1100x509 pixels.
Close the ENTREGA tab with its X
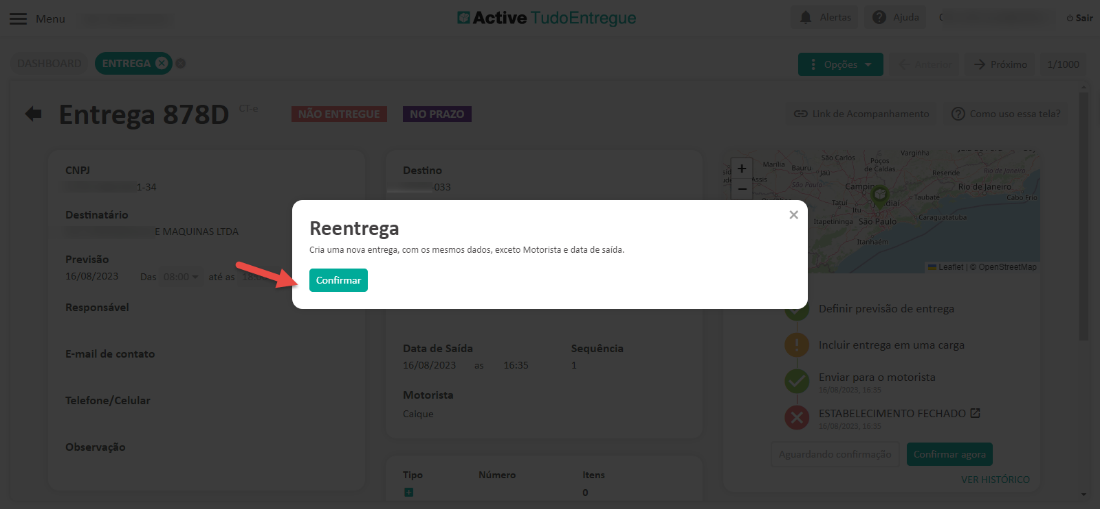tap(162, 63)
